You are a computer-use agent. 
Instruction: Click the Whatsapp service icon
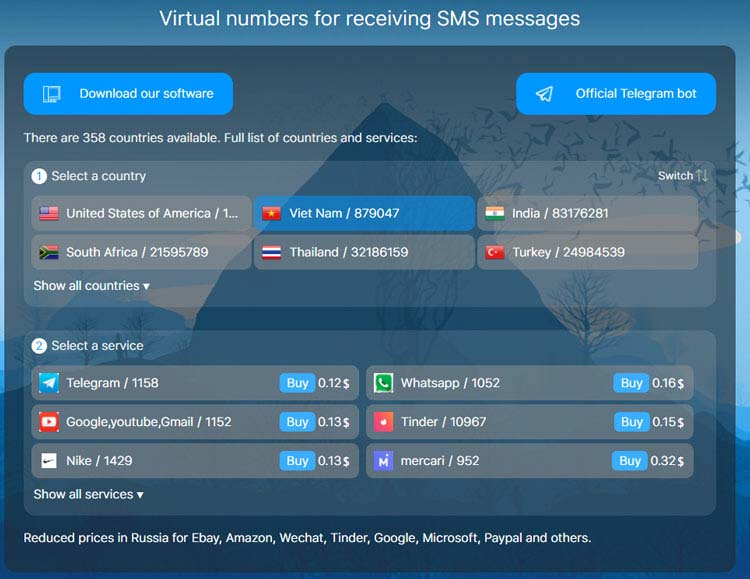tap(383, 383)
